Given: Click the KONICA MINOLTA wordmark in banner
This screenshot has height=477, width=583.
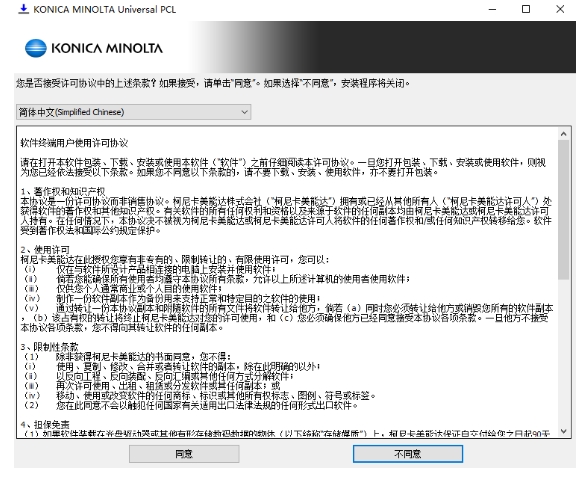Looking at the screenshot, I should coord(107,48).
